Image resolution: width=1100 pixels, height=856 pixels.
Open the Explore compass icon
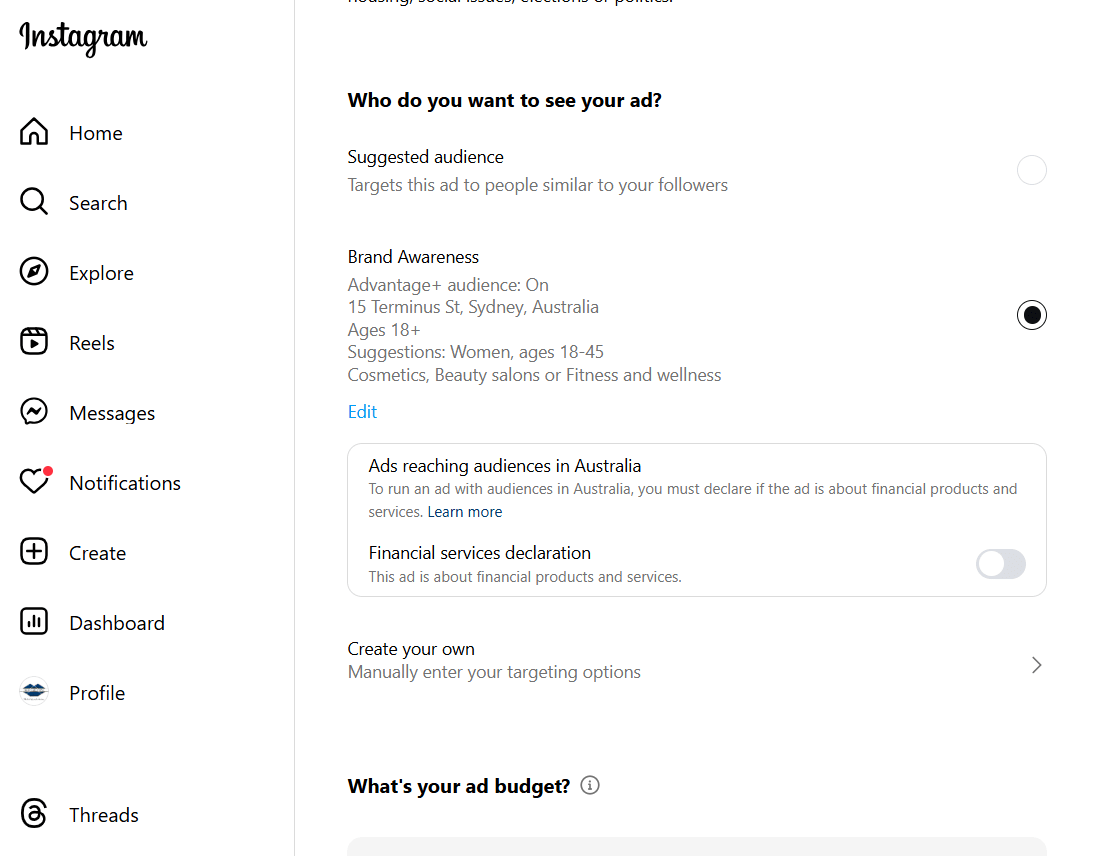point(34,272)
